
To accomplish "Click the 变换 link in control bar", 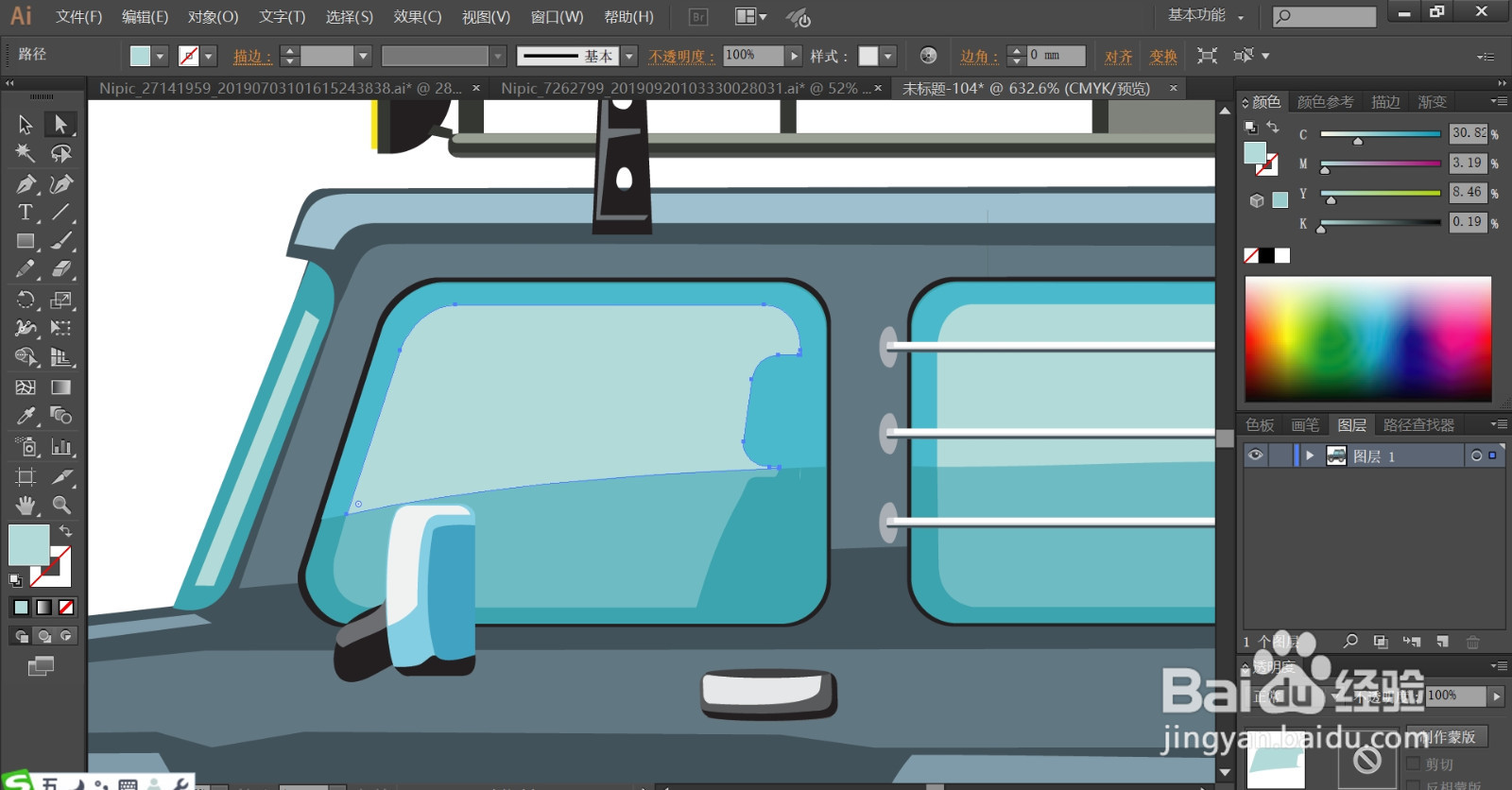I will coord(1163,57).
